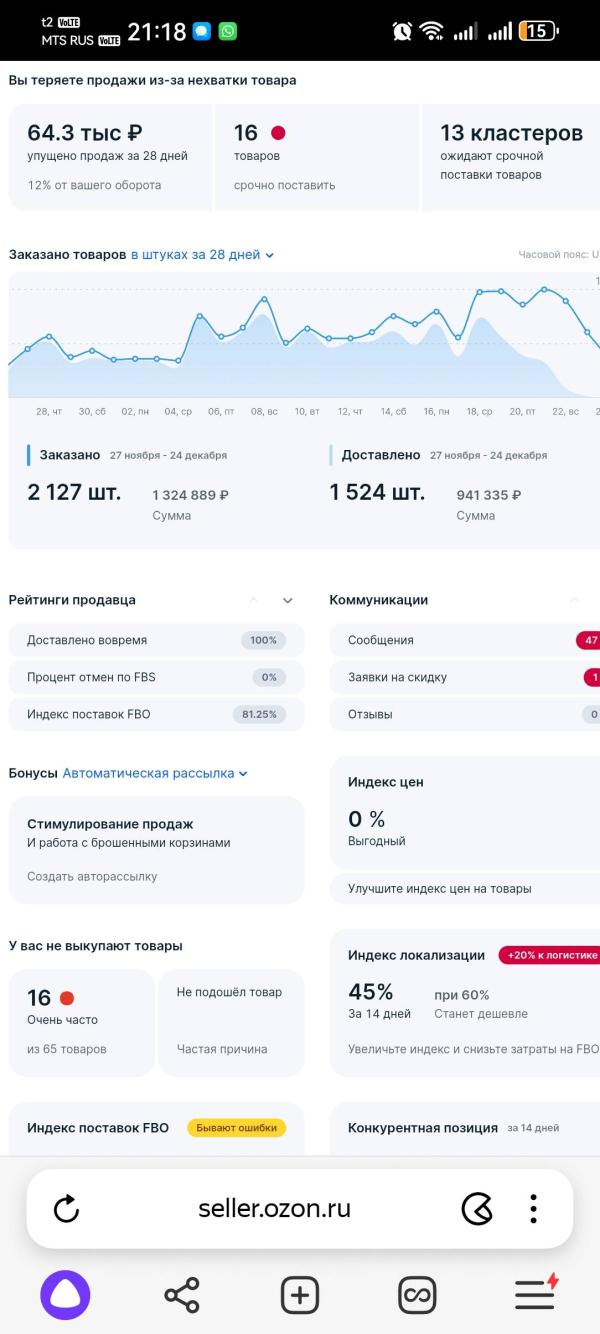Expand seller ratings with down chevron
The width and height of the screenshot is (600, 1334).
tap(288, 601)
